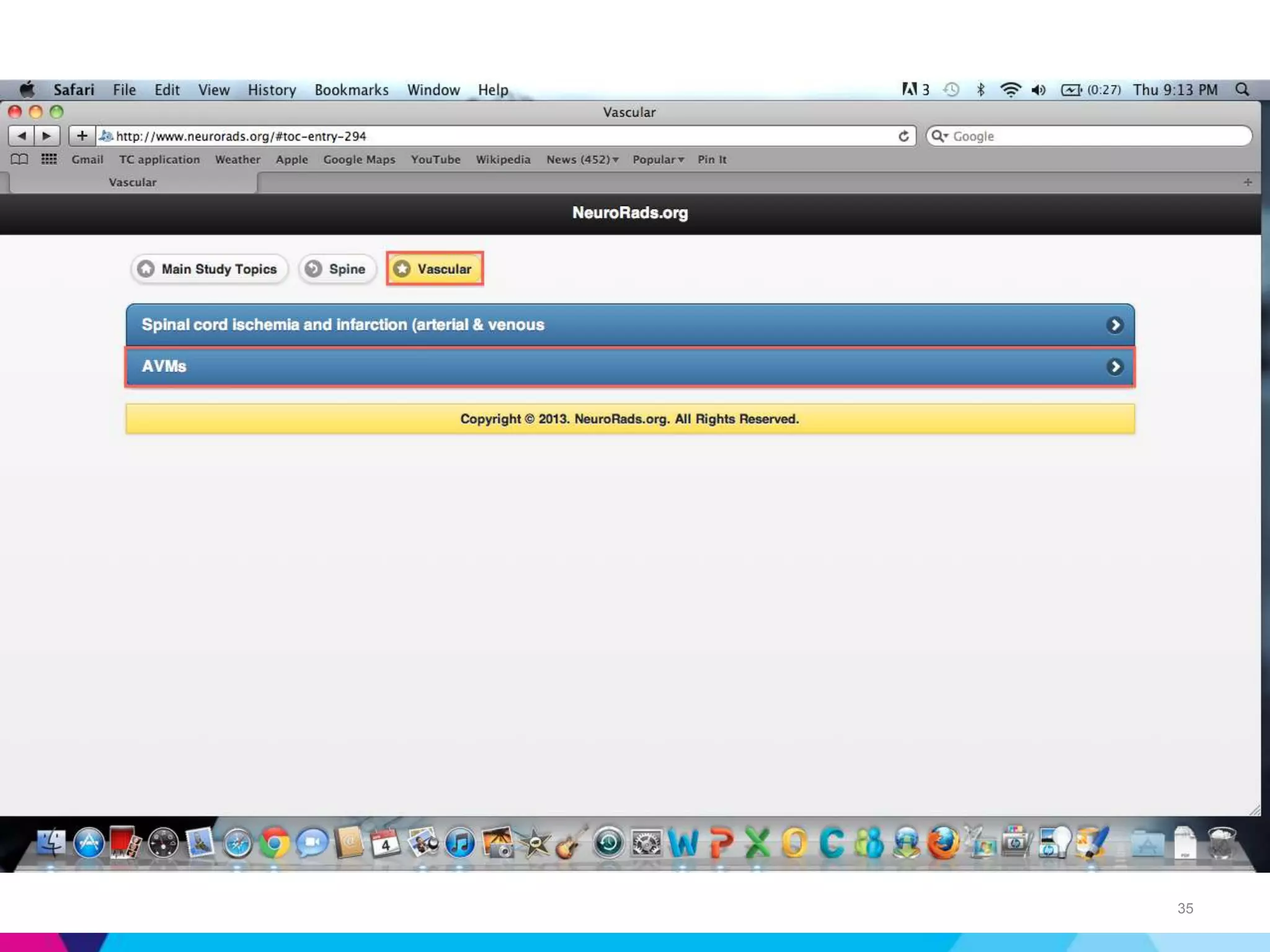Screen dimensions: 1270x952
Task: Reload the page with the refresh icon
Action: point(904,136)
